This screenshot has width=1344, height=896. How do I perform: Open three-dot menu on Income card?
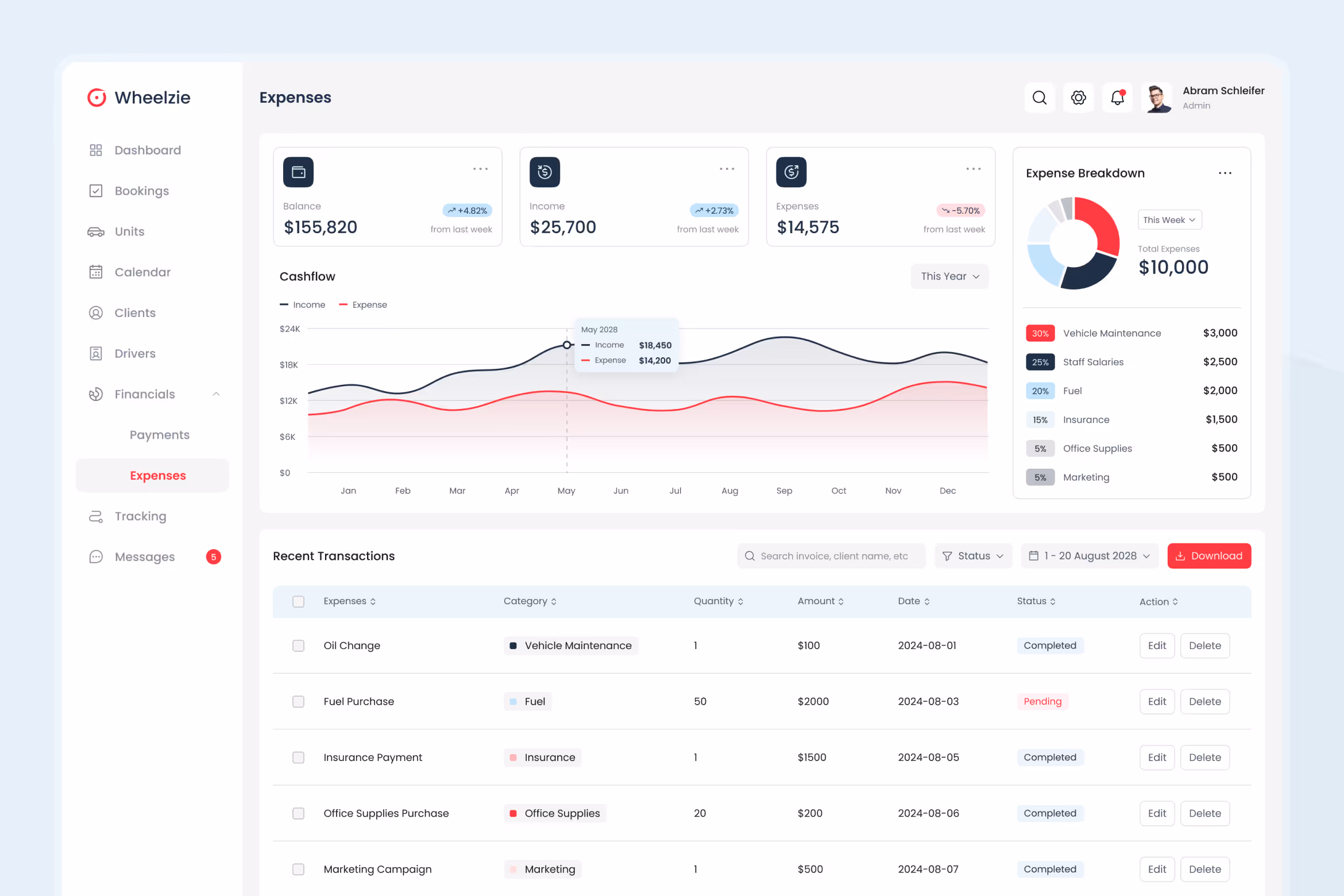(727, 169)
